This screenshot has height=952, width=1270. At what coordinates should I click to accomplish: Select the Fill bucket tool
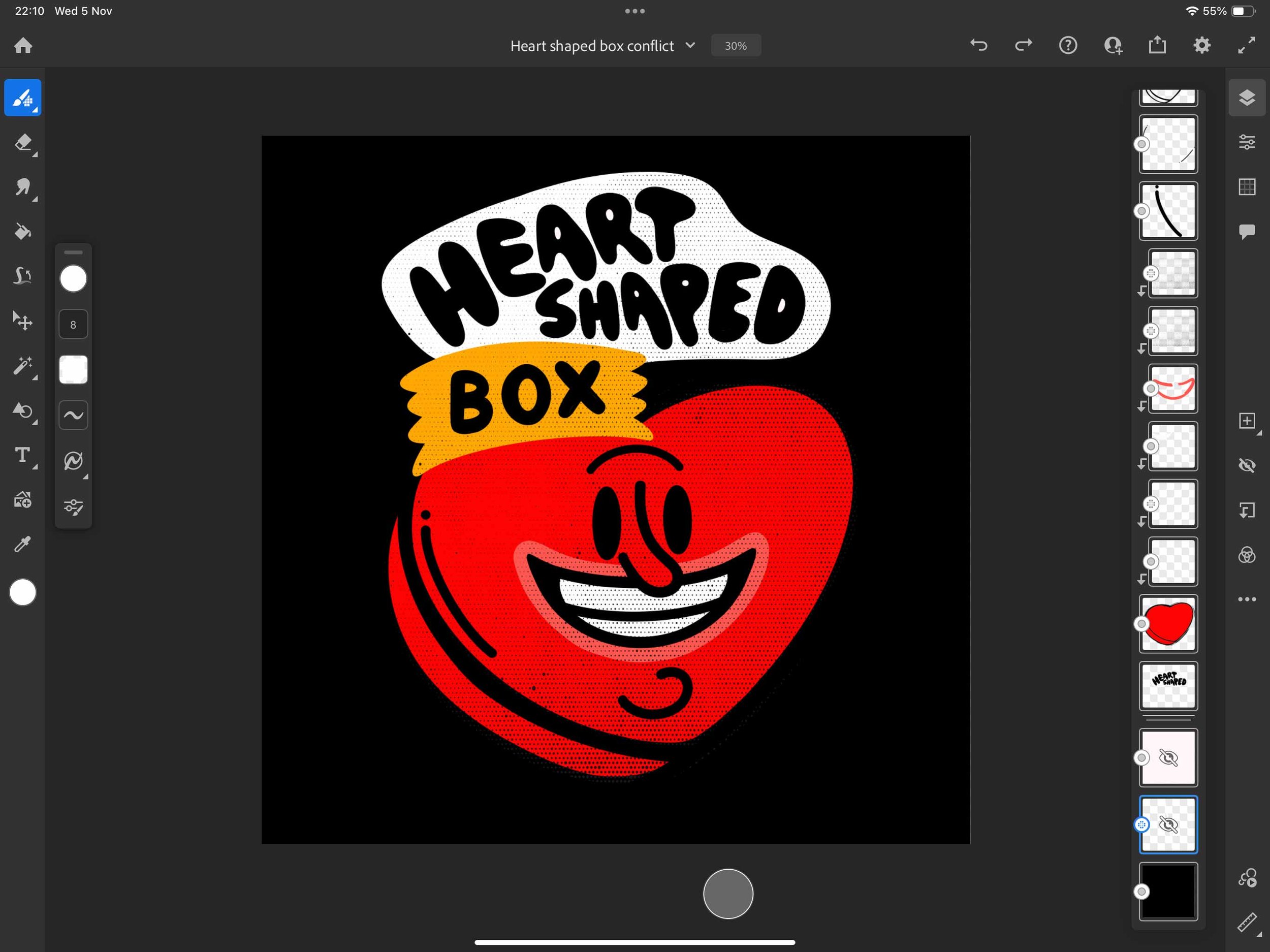(23, 232)
